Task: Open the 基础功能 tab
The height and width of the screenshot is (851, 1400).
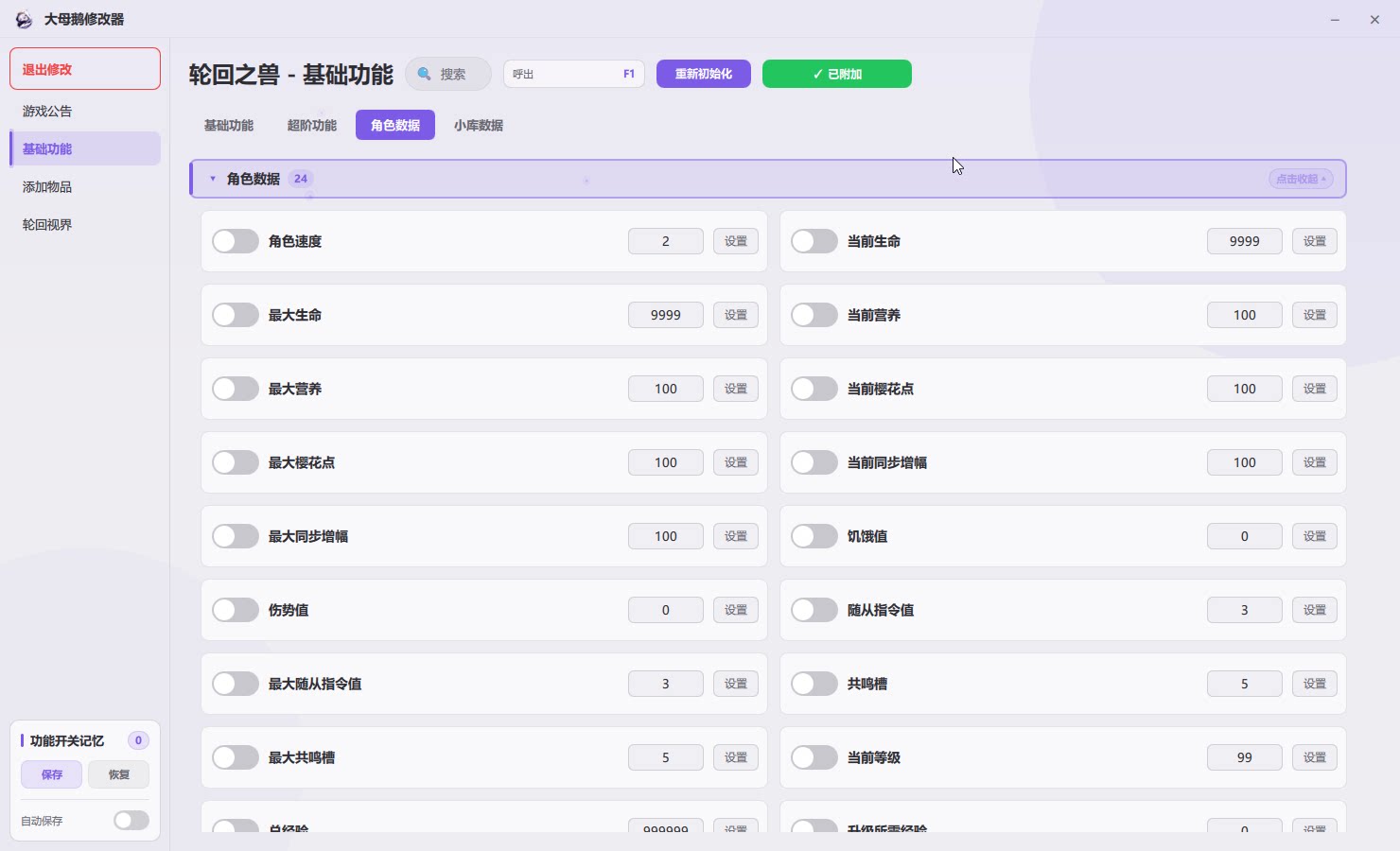Action: click(229, 125)
